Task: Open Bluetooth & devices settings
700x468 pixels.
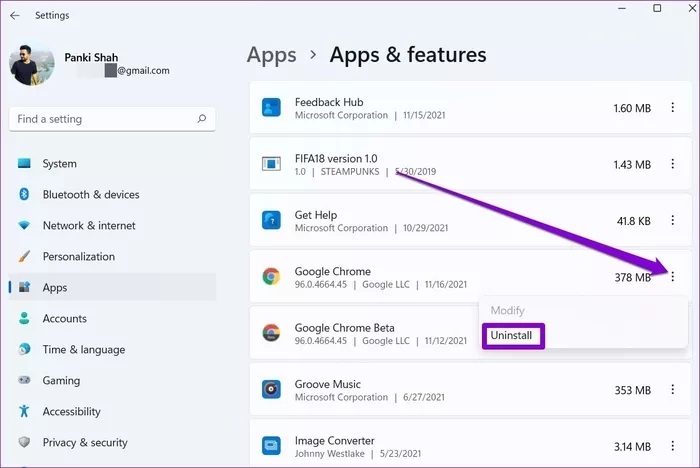Action: click(x=90, y=195)
